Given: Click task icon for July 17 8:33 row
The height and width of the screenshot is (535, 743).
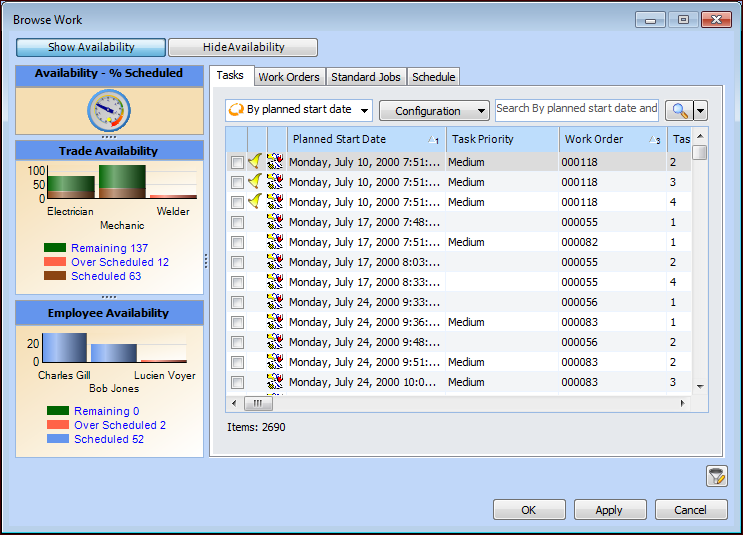Looking at the screenshot, I should pos(275,281).
